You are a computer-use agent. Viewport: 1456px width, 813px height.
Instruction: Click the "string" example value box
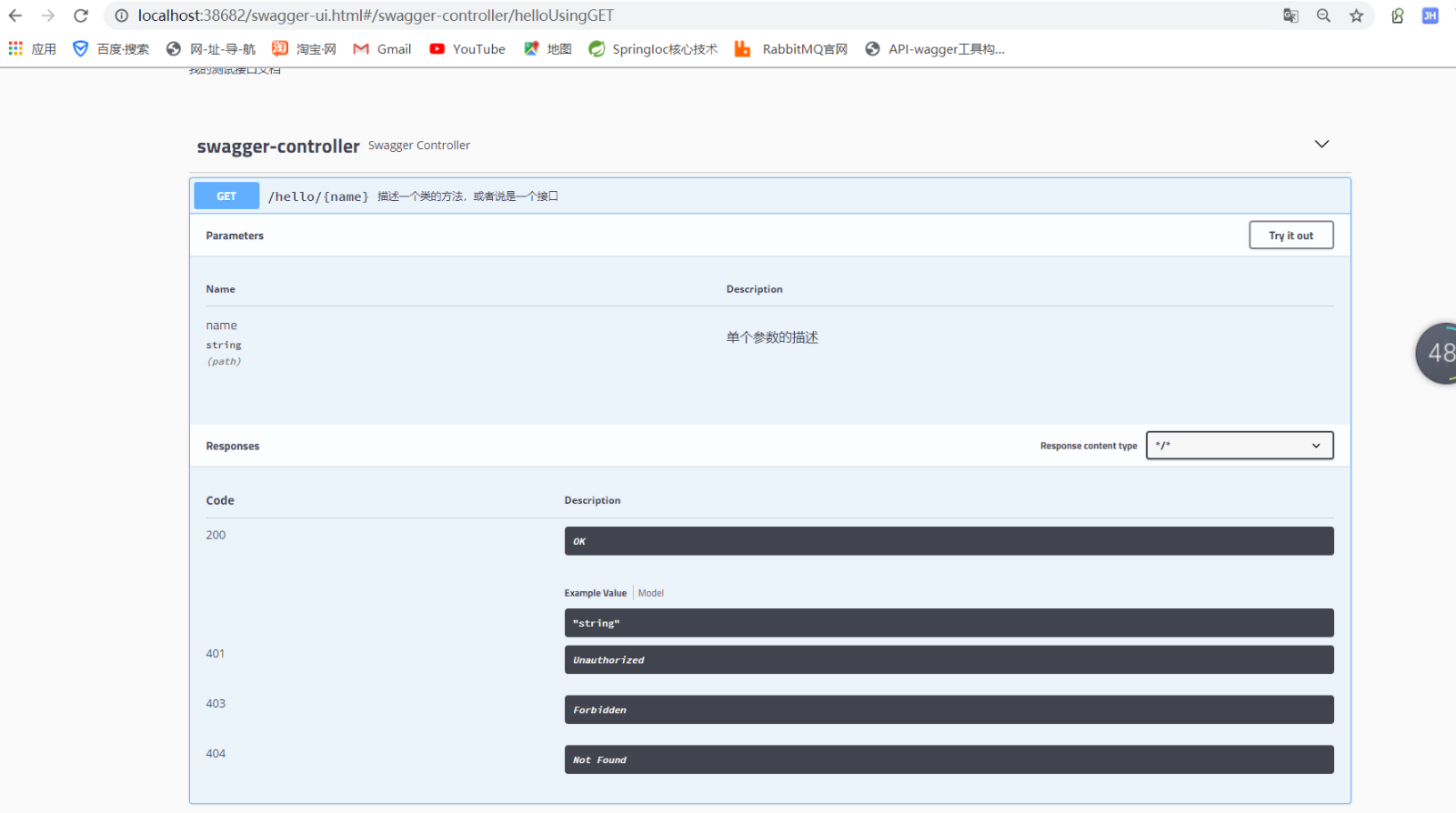tap(949, 623)
